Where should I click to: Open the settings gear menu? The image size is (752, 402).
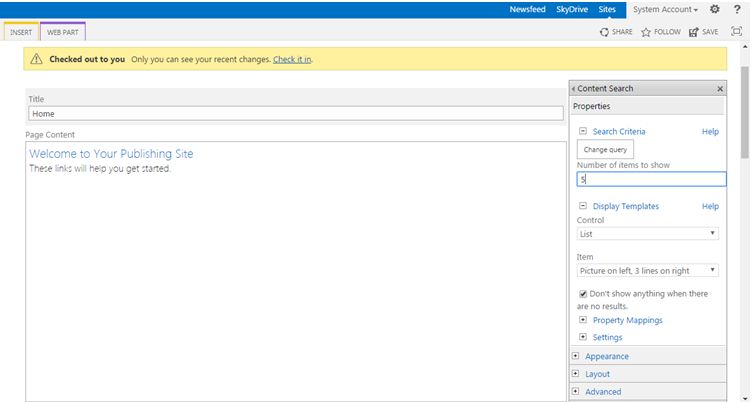tap(715, 9)
